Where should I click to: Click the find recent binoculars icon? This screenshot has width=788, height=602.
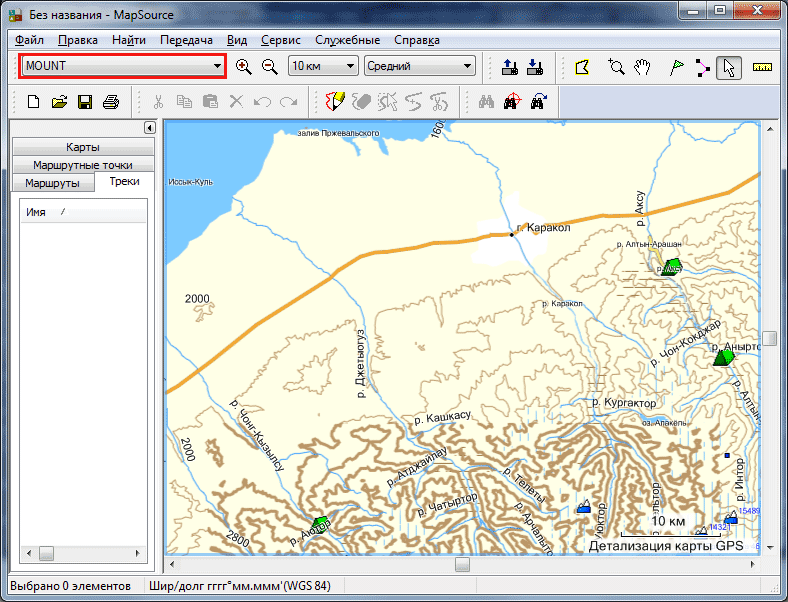(538, 102)
